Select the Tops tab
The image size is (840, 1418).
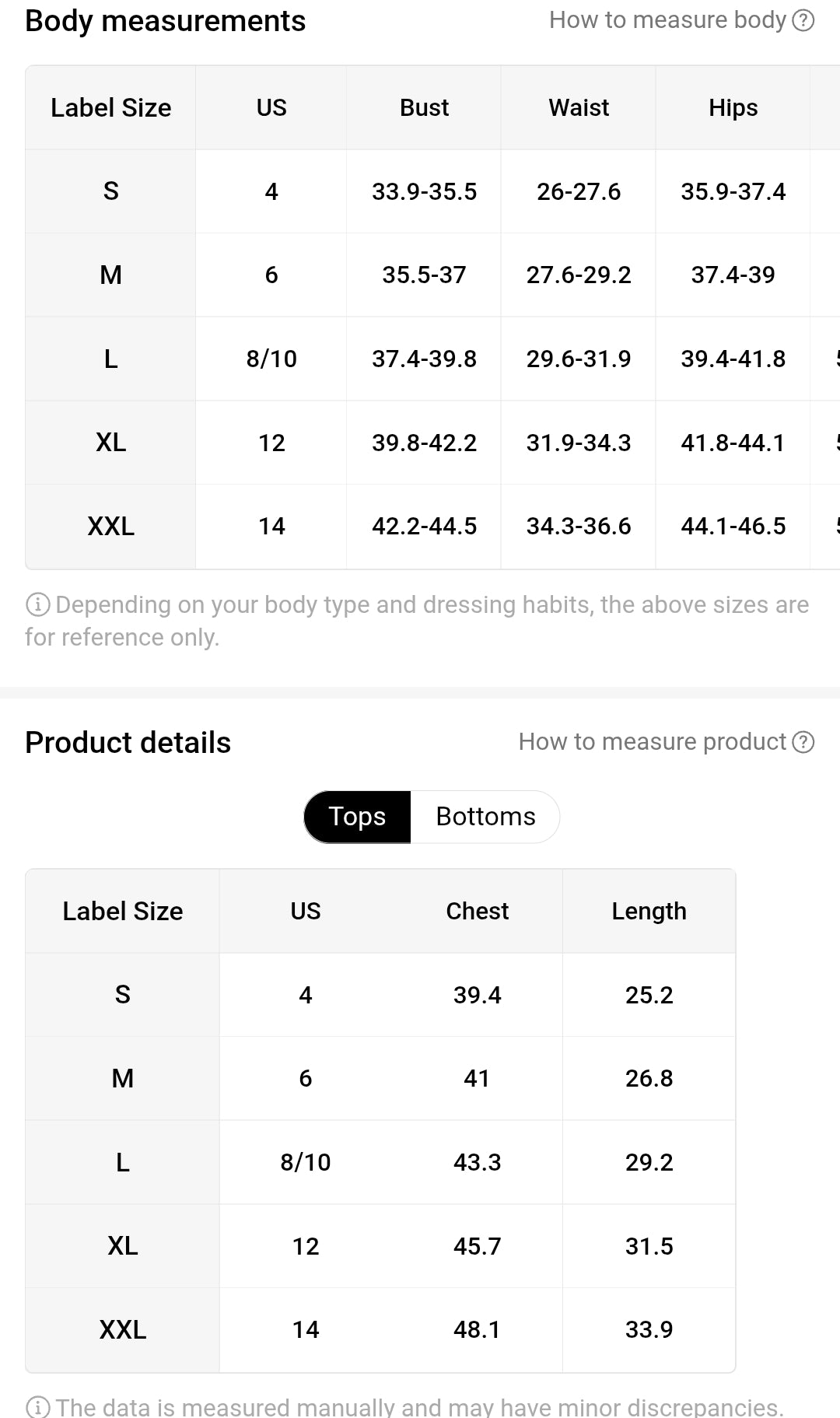pyautogui.click(x=357, y=817)
